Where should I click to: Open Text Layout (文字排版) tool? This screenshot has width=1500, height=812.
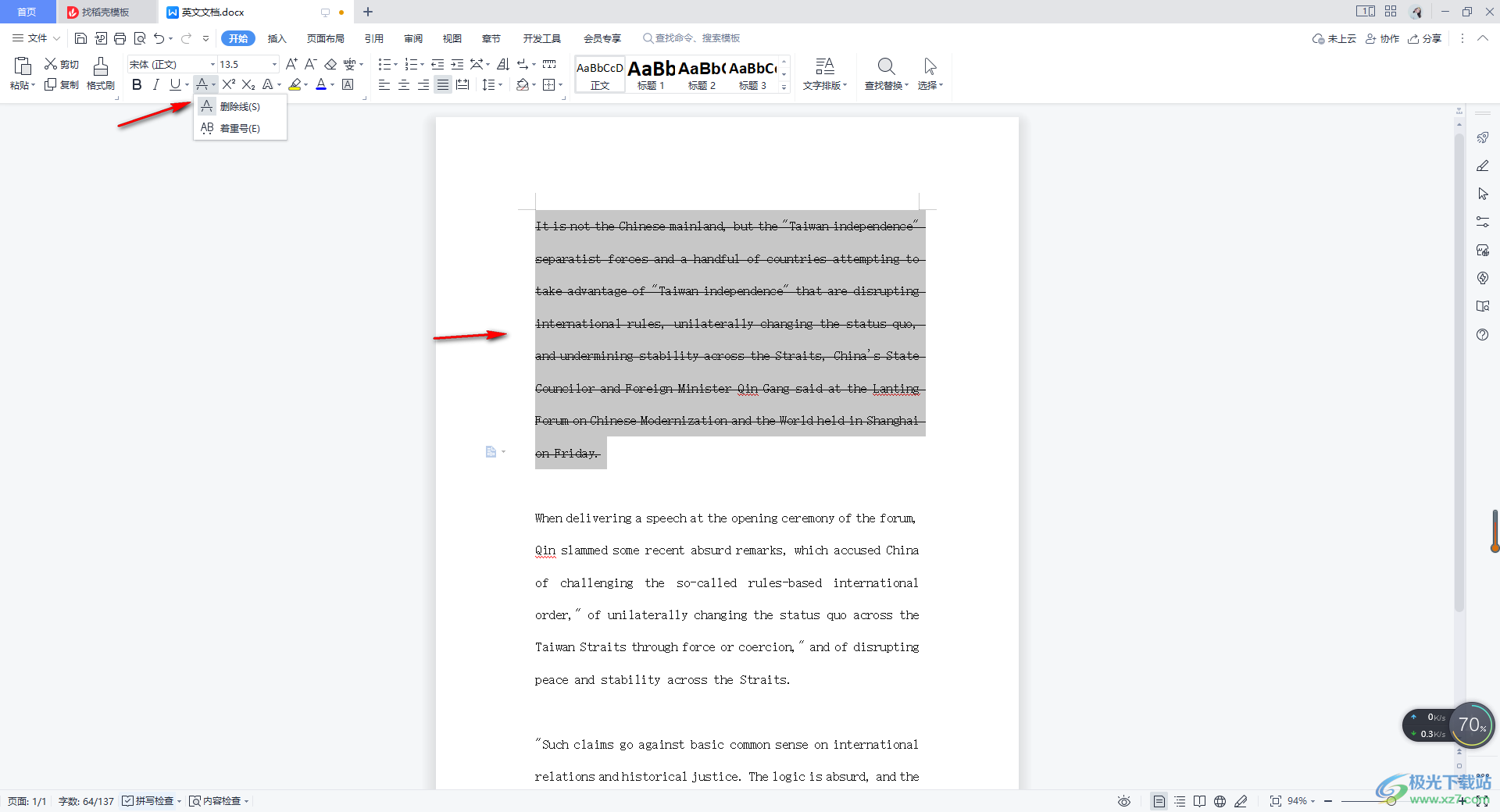pyautogui.click(x=825, y=73)
